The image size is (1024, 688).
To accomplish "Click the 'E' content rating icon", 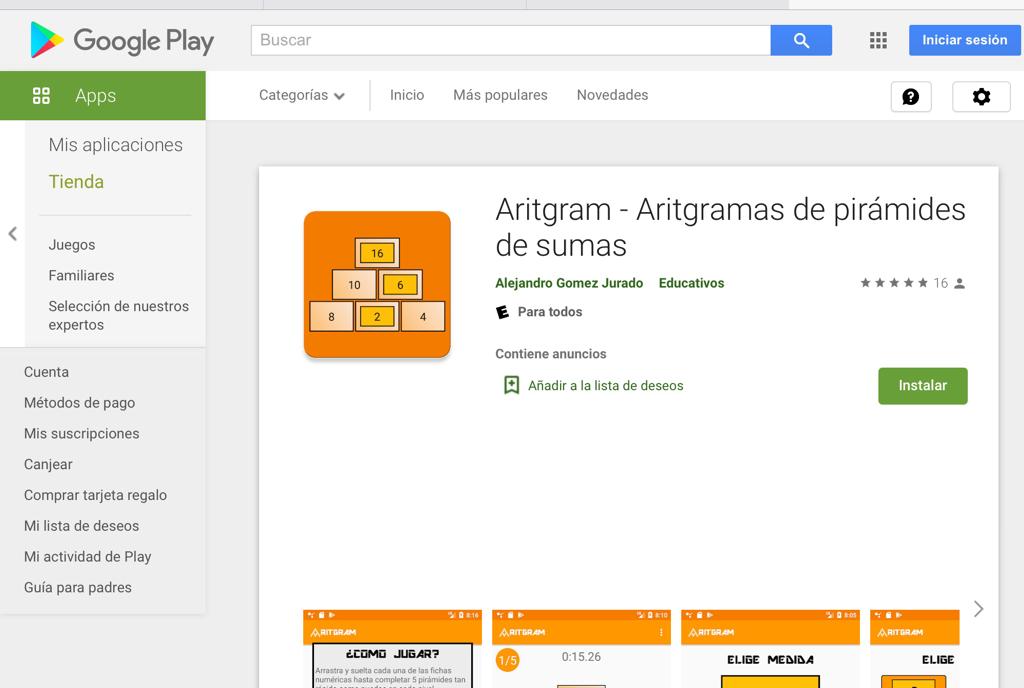I will point(502,312).
